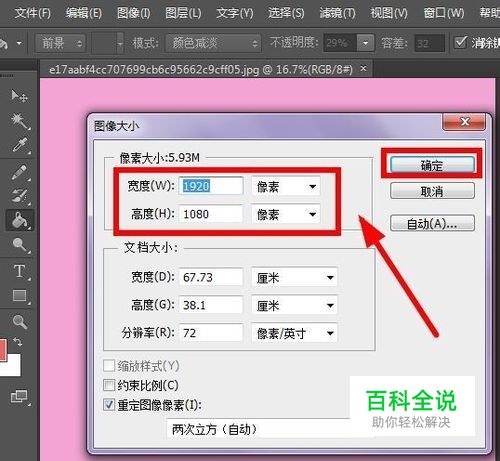500x461 pixels.
Task: Open the foreground color swatch
Action: click(3, 350)
